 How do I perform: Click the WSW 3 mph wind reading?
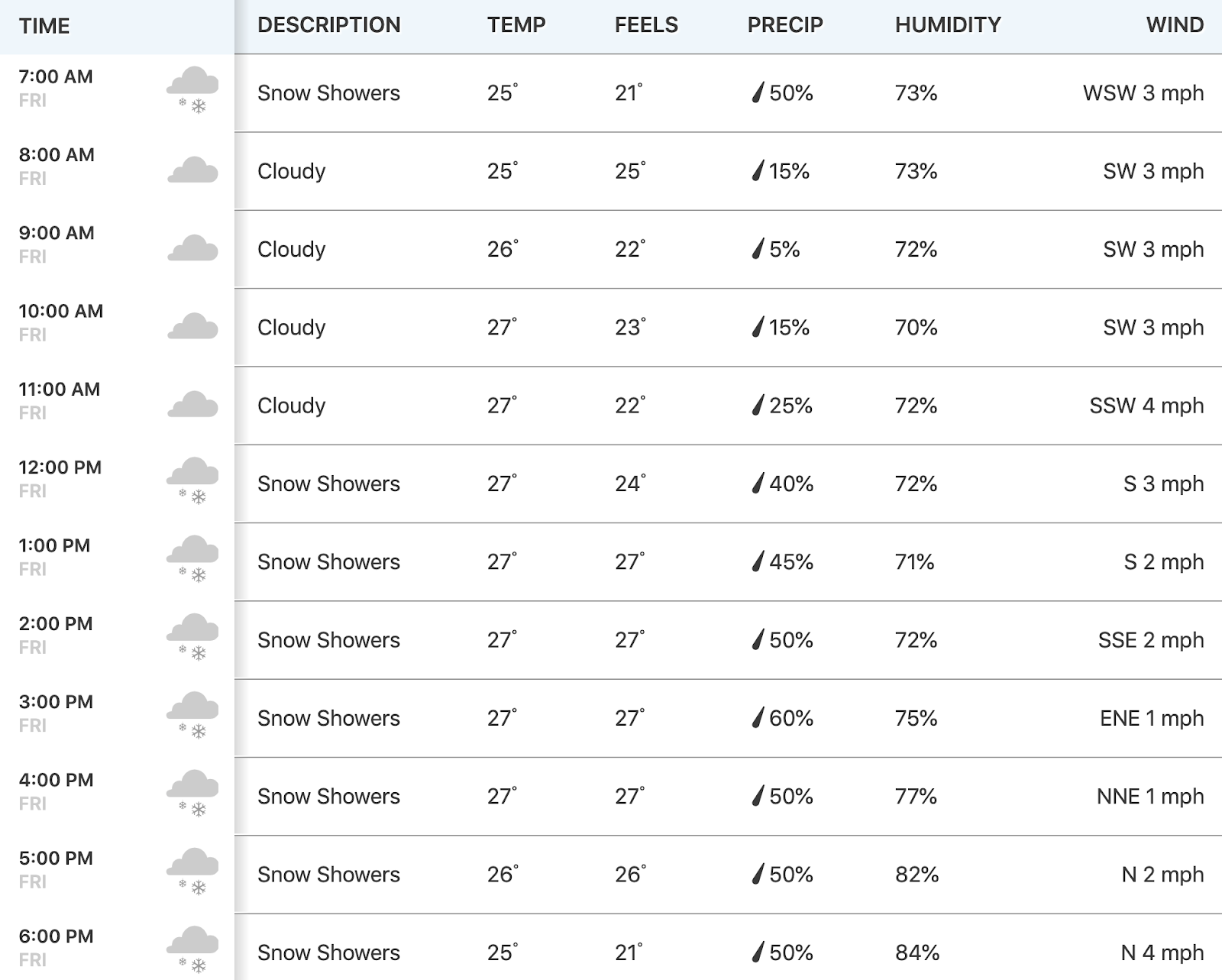(1143, 93)
